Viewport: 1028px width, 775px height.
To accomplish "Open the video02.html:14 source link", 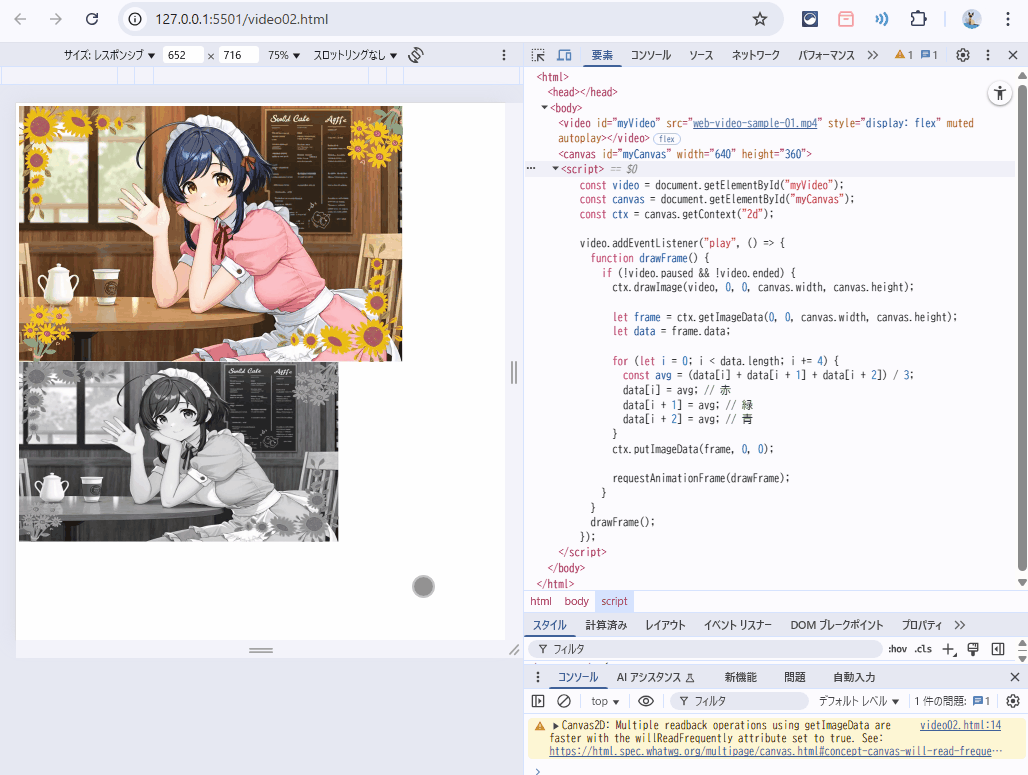I will (960, 725).
